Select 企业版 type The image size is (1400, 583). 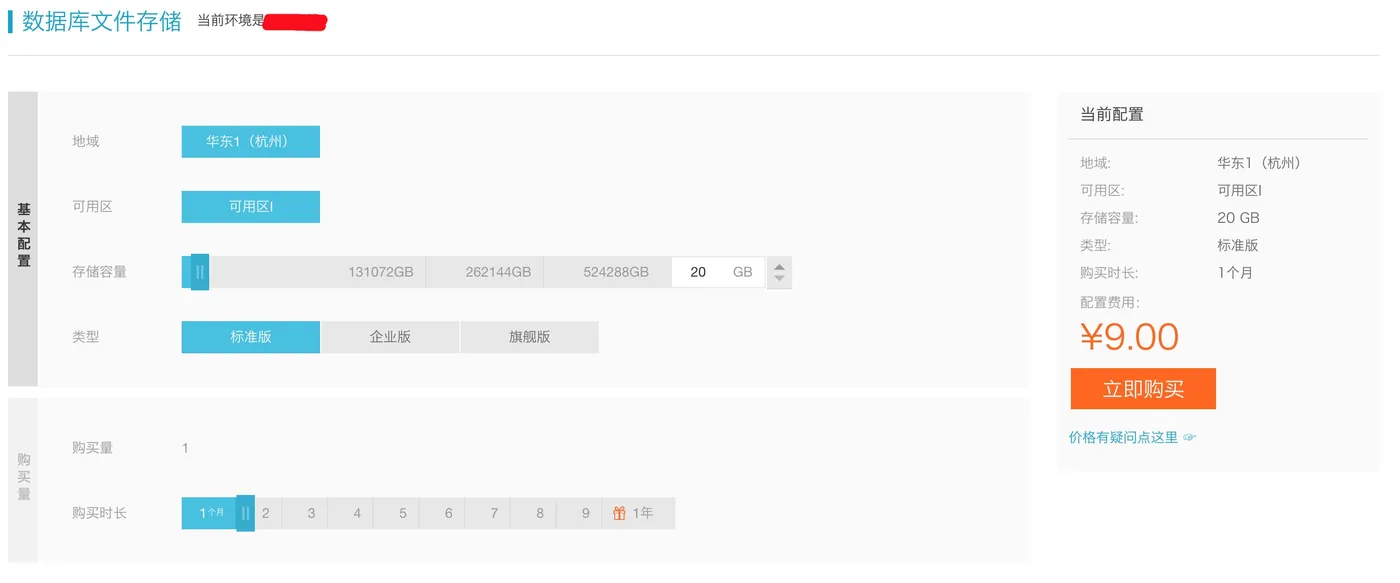point(390,337)
